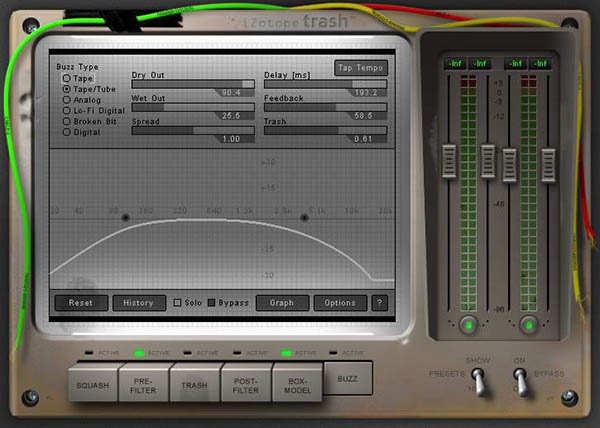Switch to the TRASH module
The height and width of the screenshot is (428, 600).
(x=195, y=382)
